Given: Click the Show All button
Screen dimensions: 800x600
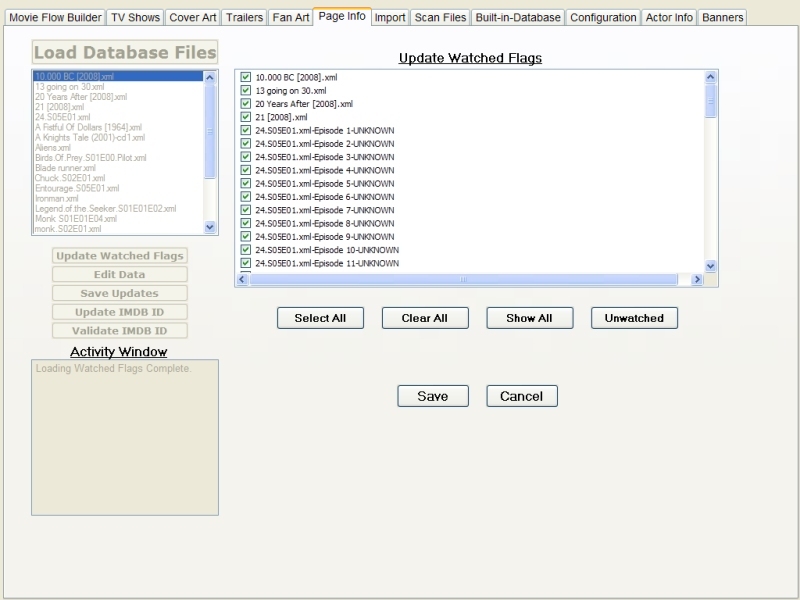Looking at the screenshot, I should tap(529, 318).
